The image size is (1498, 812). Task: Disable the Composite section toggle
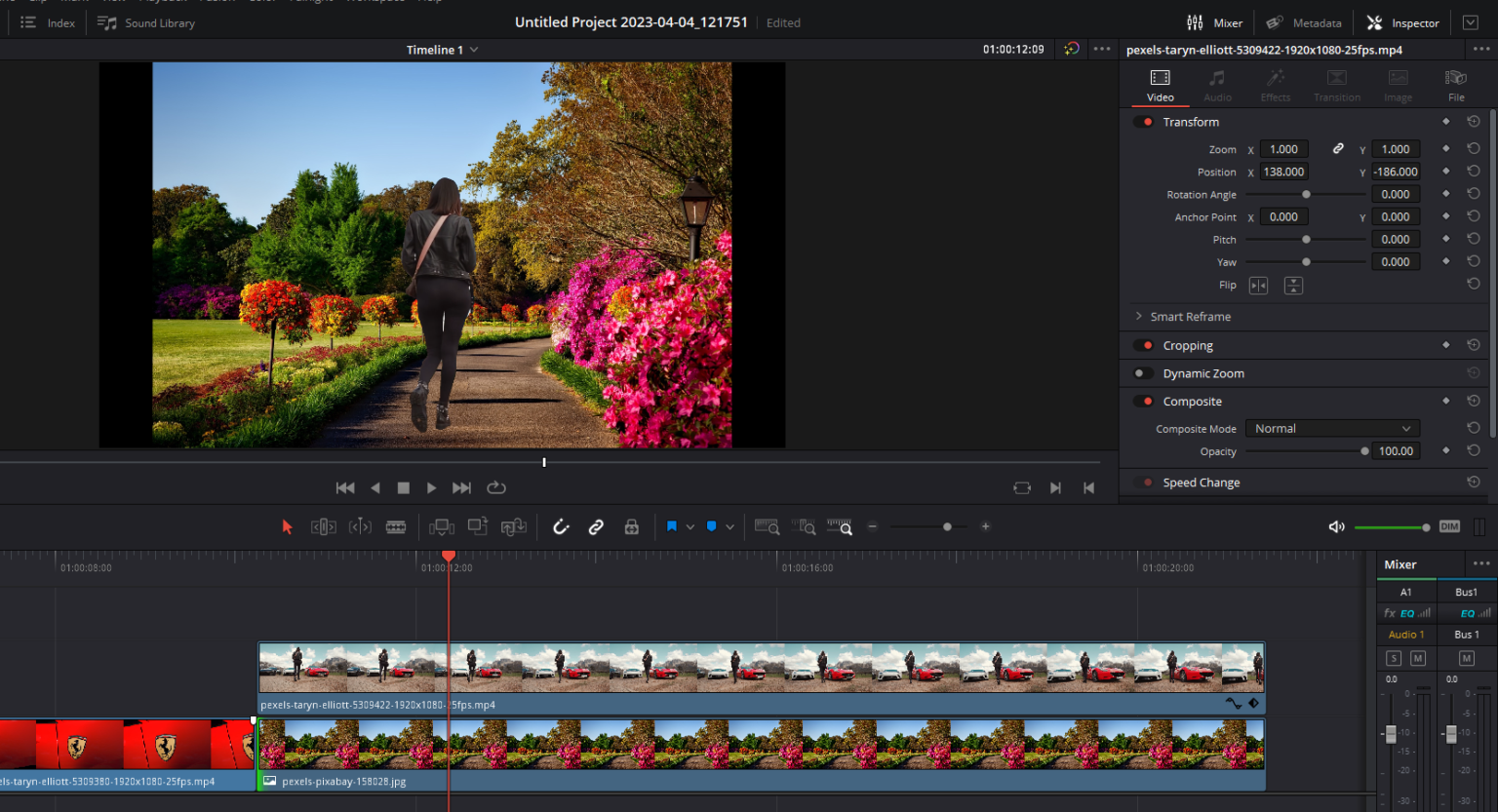click(1143, 401)
